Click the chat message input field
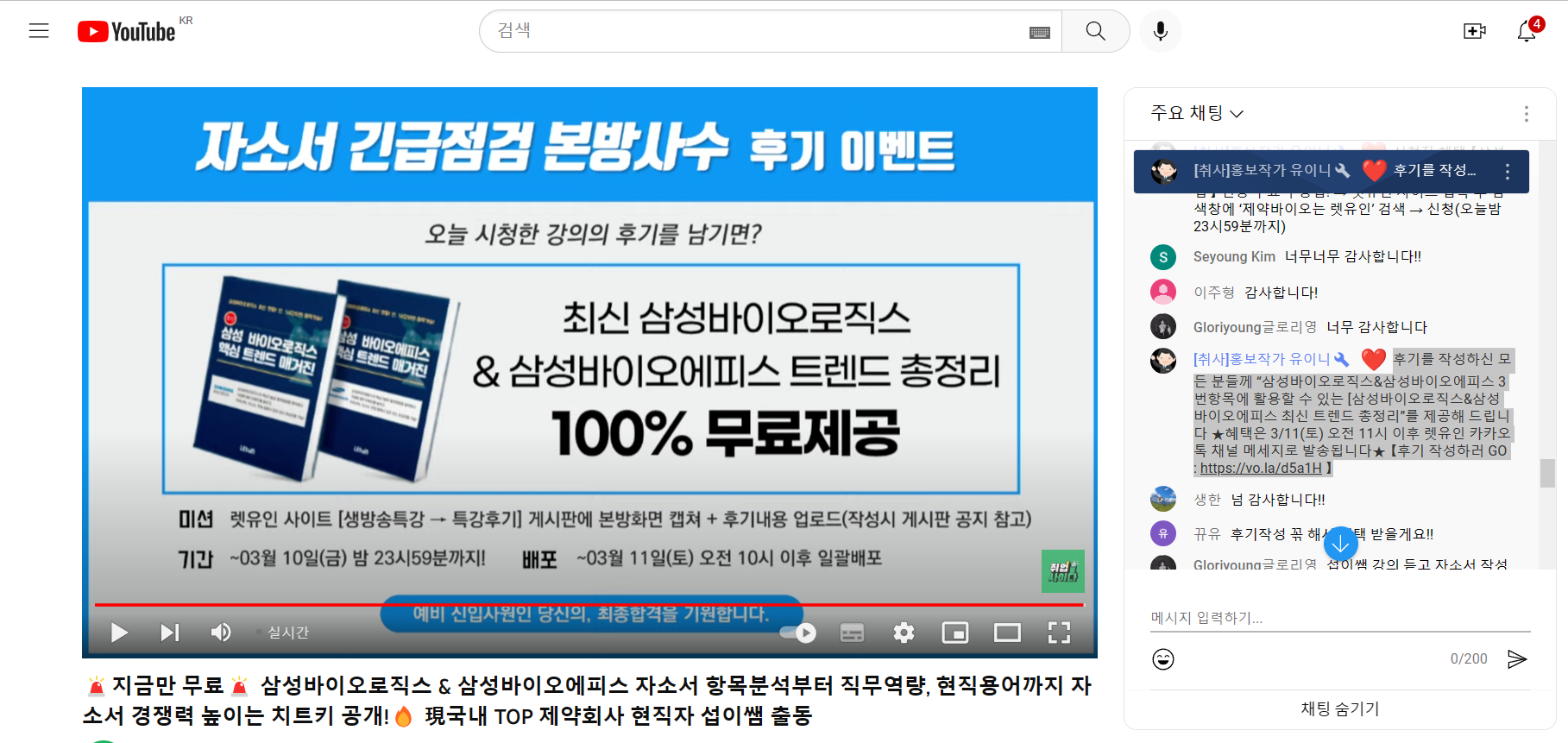The height and width of the screenshot is (743, 1568). pyautogui.click(x=1340, y=618)
